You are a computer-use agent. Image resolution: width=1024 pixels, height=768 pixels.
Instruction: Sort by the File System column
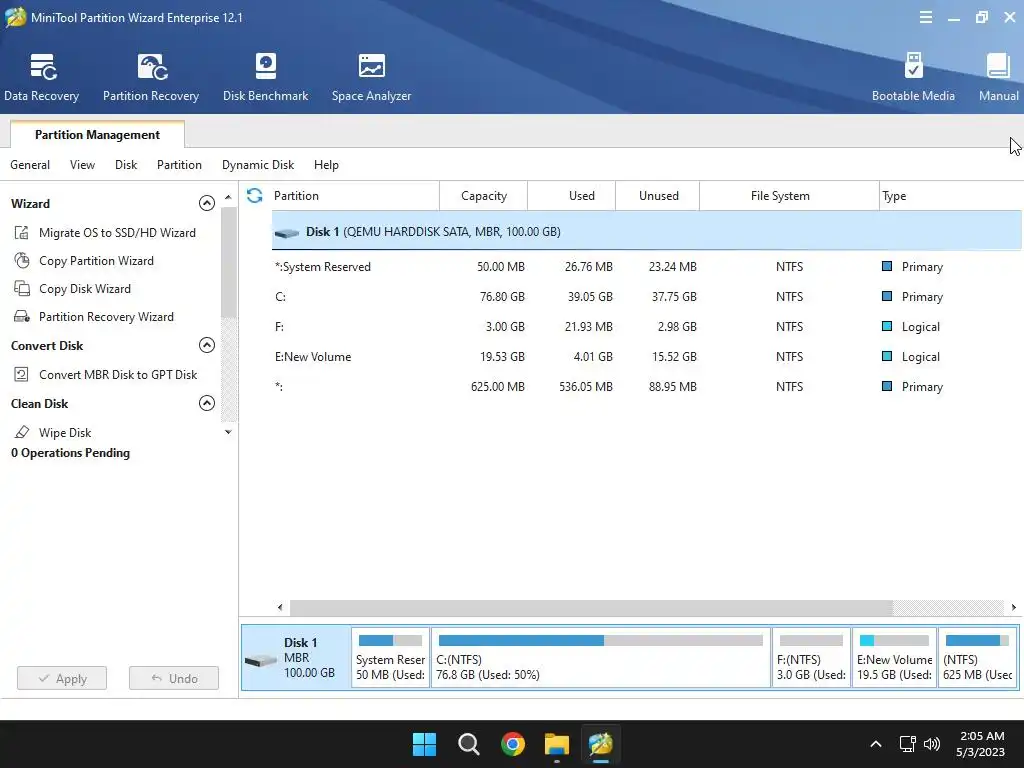[789, 195]
